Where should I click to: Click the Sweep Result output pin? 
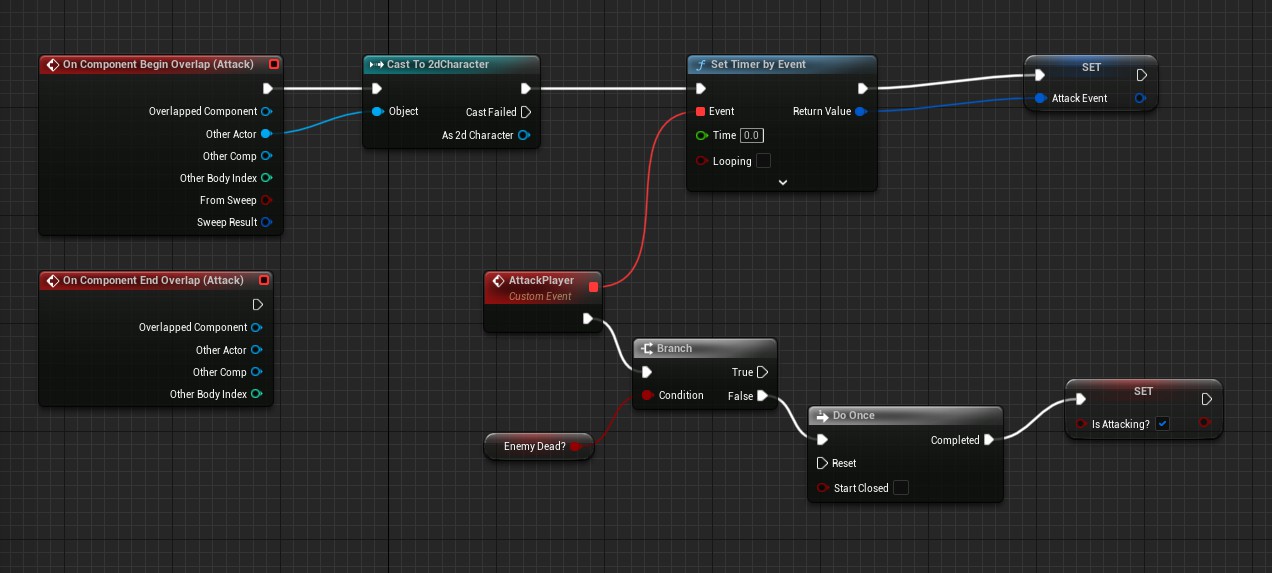[x=266, y=222]
